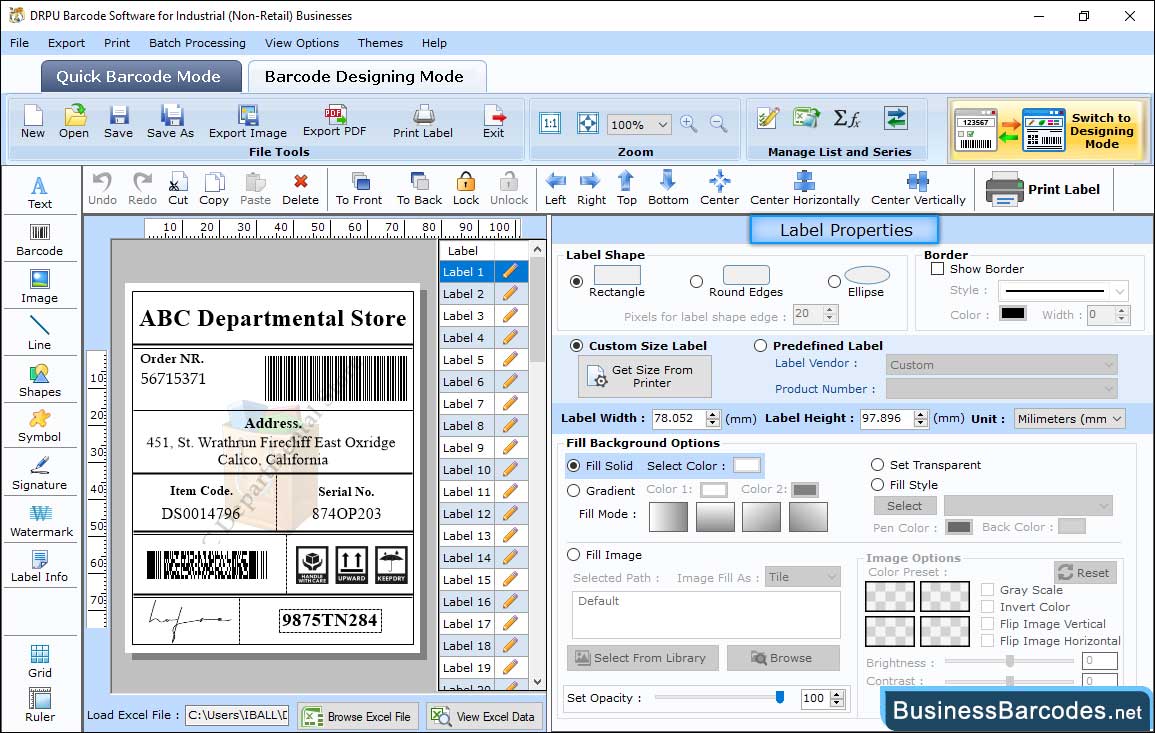Click Export PDF

point(334,122)
